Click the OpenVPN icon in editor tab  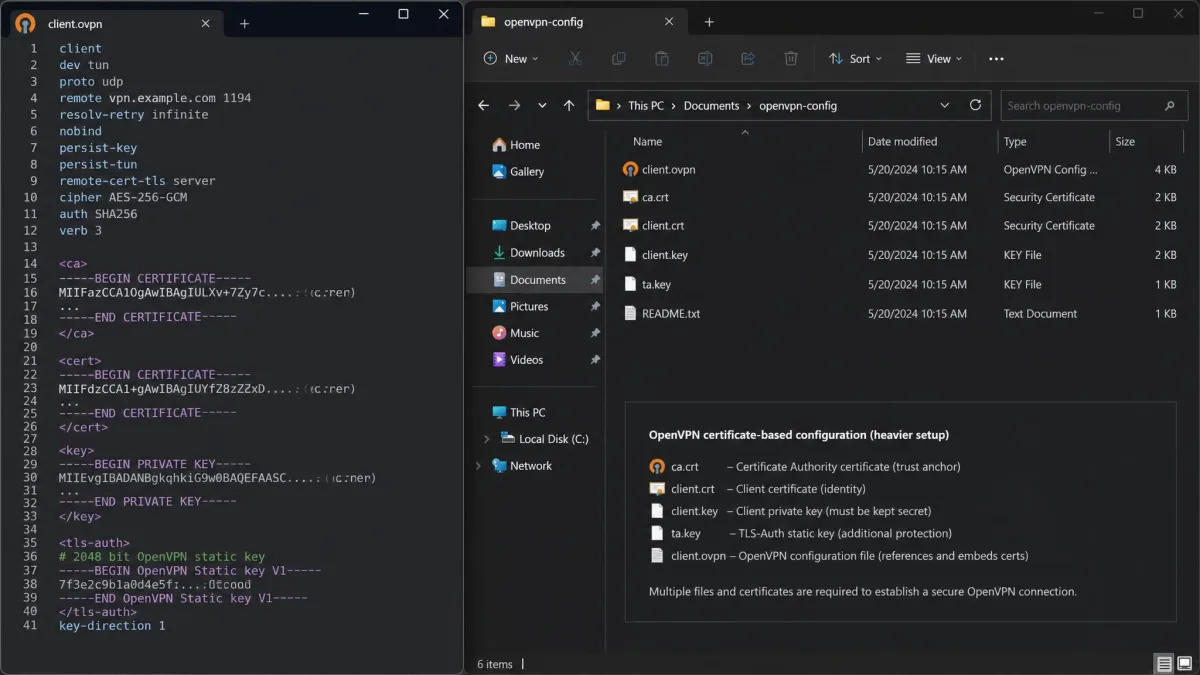tap(26, 23)
